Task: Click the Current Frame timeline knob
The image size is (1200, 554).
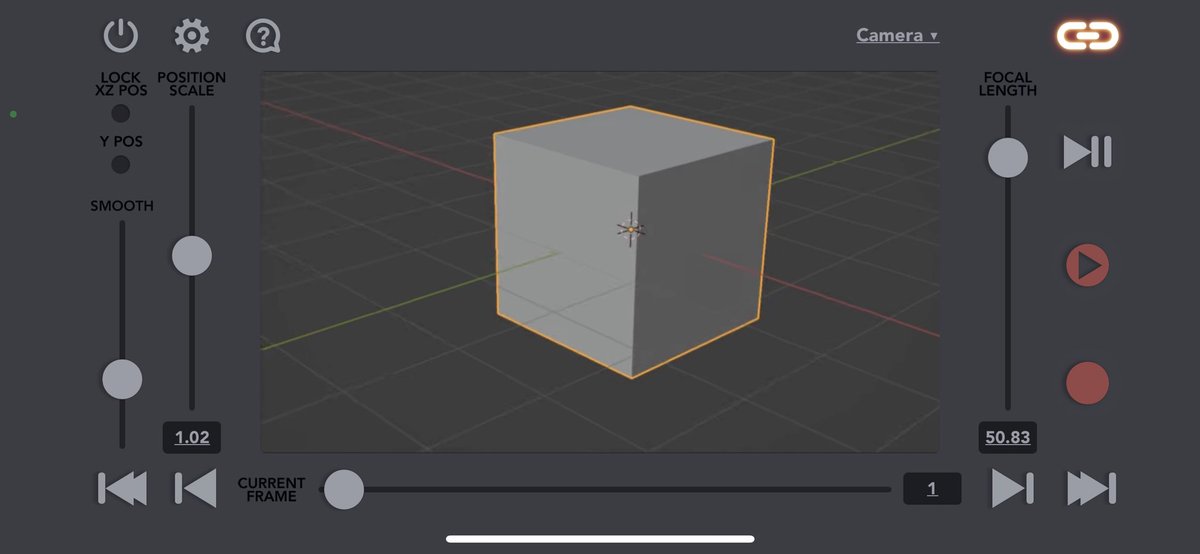Action: (x=344, y=489)
